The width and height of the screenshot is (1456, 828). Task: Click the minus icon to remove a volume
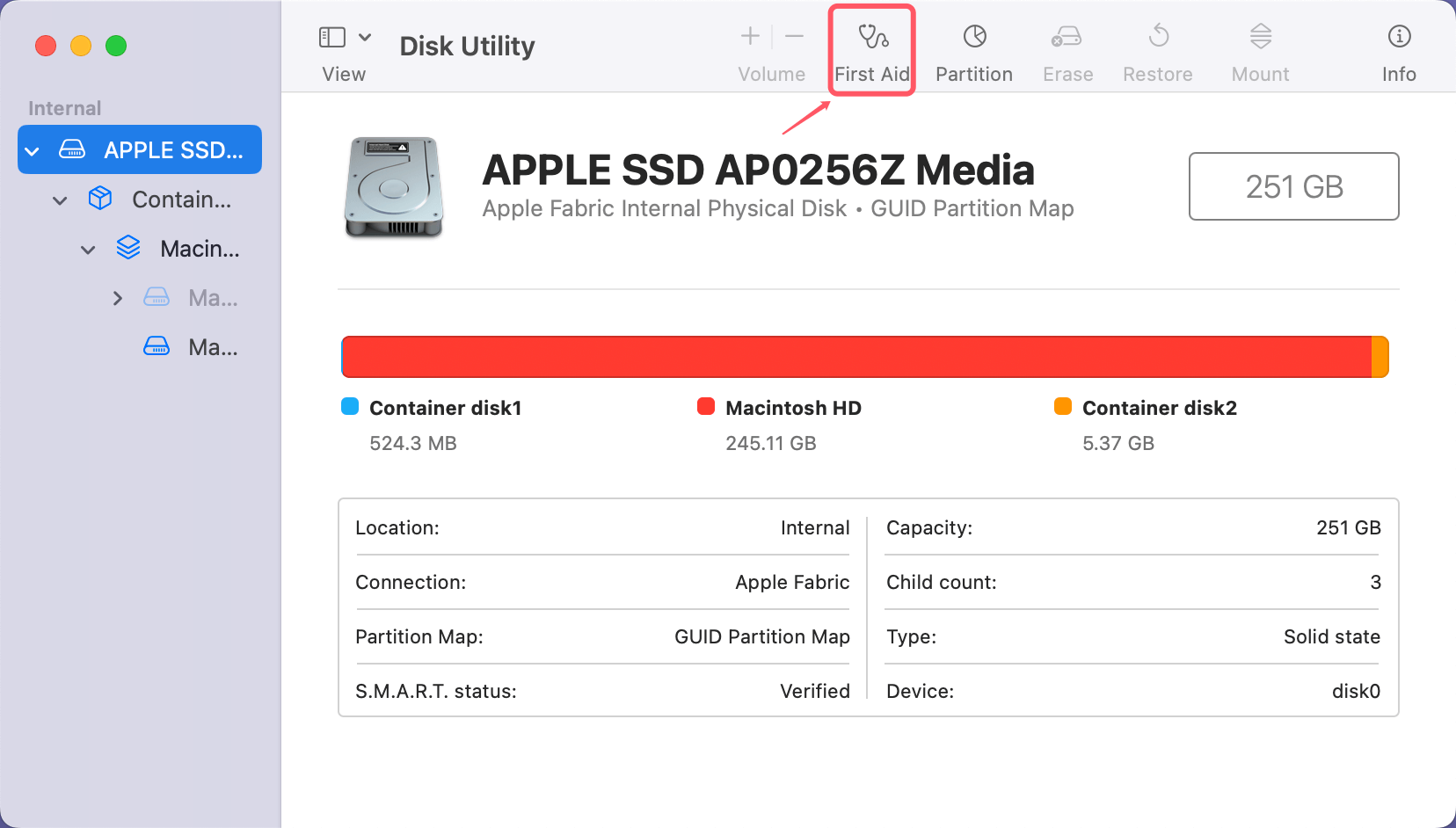pos(794,36)
